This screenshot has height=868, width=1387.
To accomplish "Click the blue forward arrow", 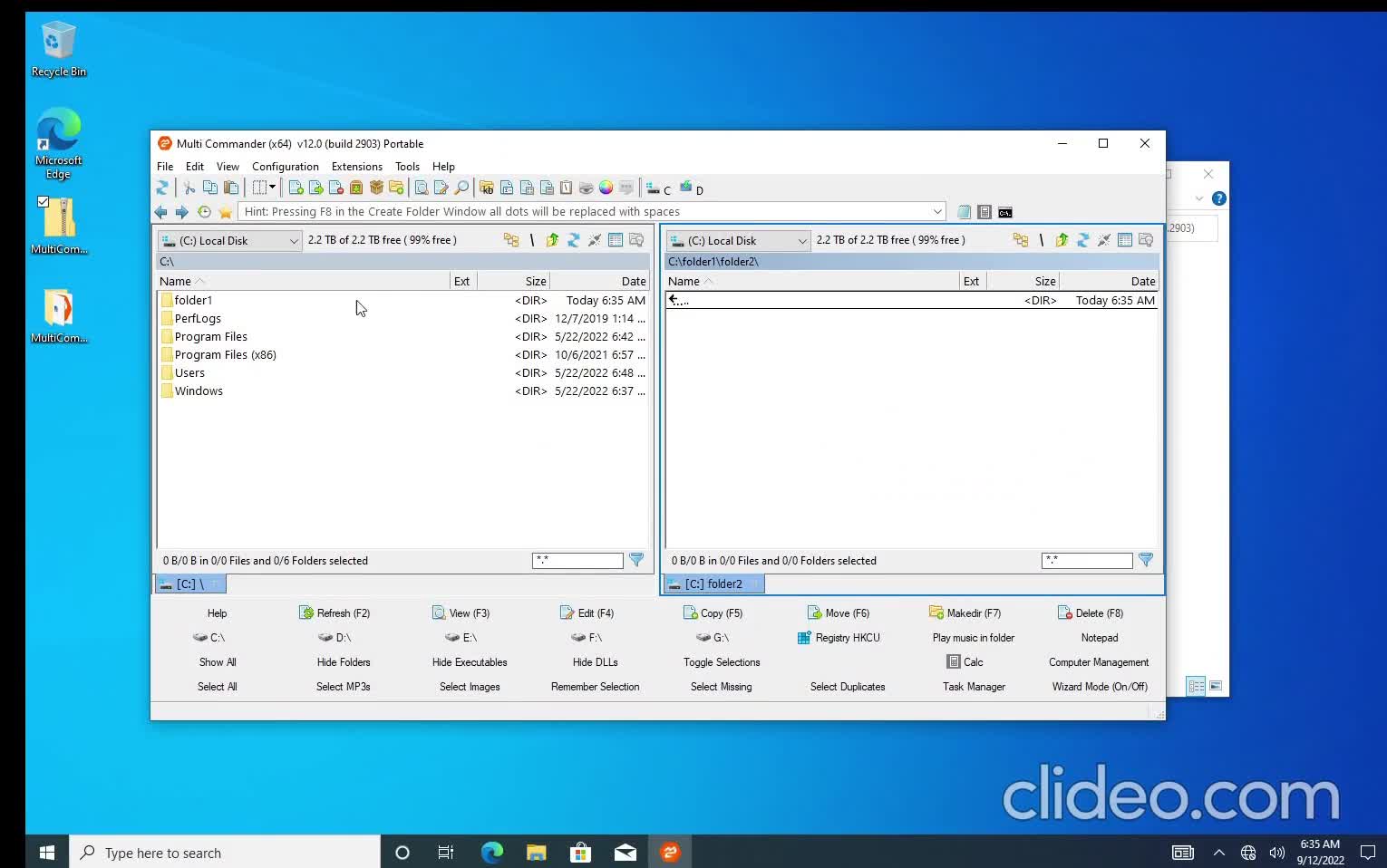I will [181, 211].
